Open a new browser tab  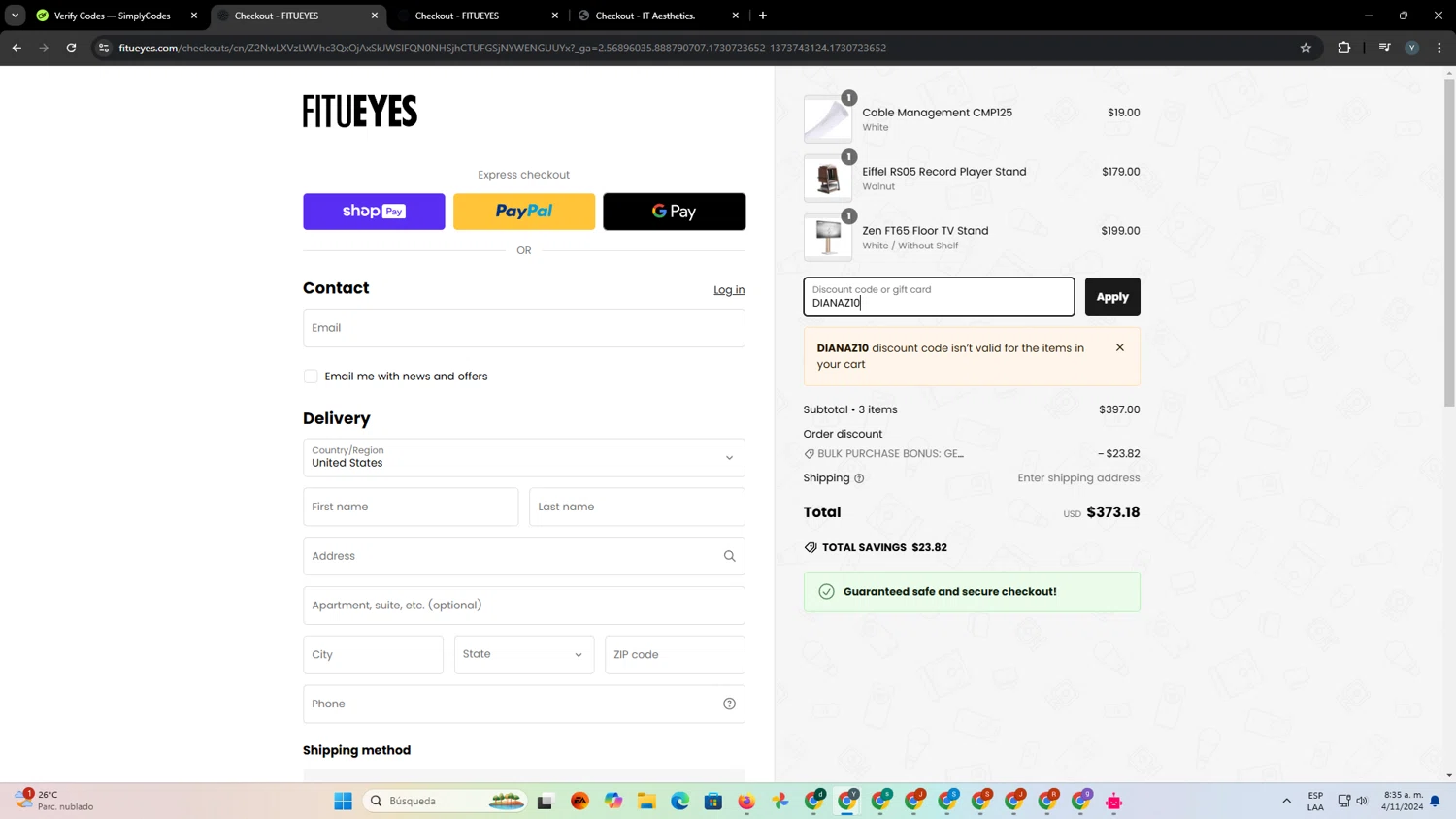click(x=763, y=16)
